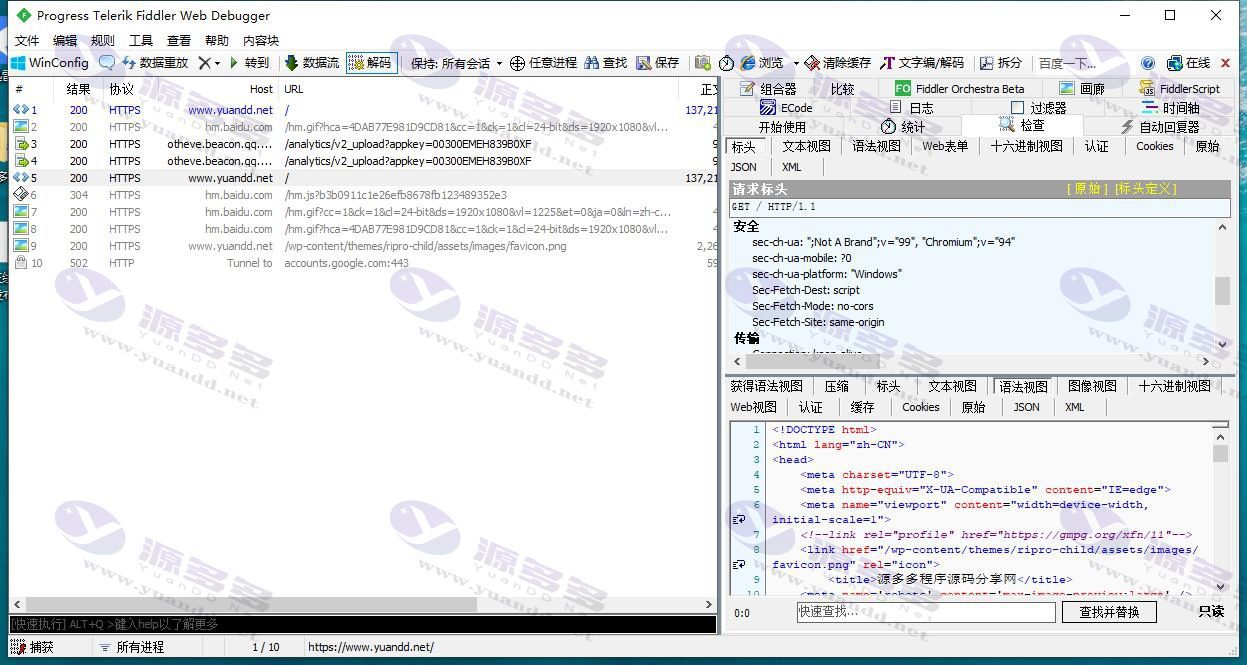Click the 查找 binoculars find button

coord(606,62)
